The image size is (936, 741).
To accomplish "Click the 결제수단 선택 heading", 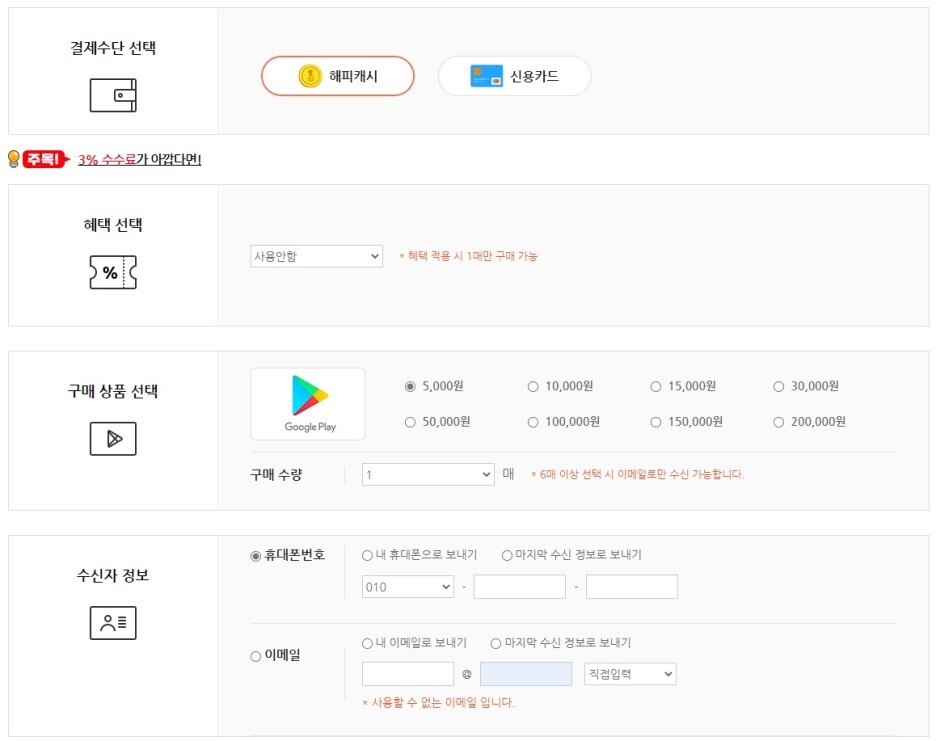I will click(x=113, y=48).
